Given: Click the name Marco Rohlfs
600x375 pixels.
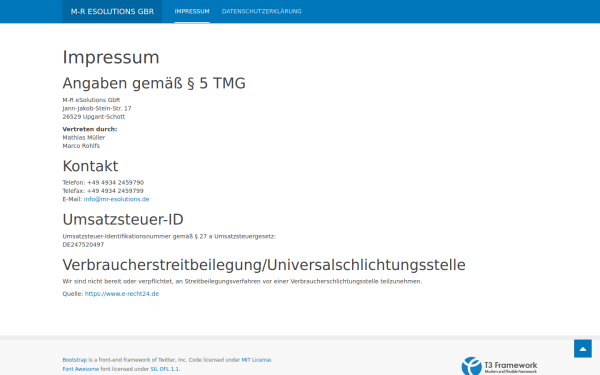Looking at the screenshot, I should [81, 146].
